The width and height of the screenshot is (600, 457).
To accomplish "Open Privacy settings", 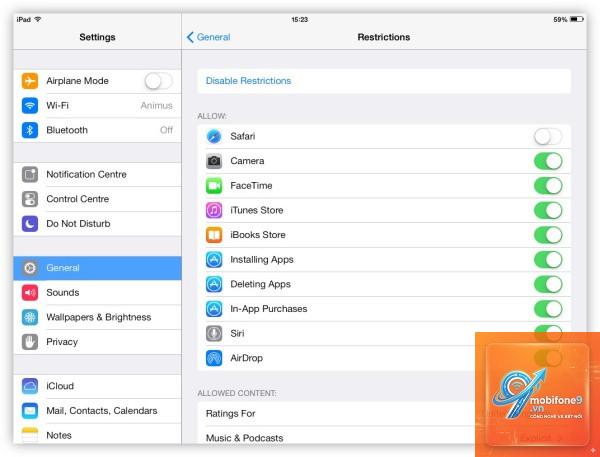I will coord(97,342).
